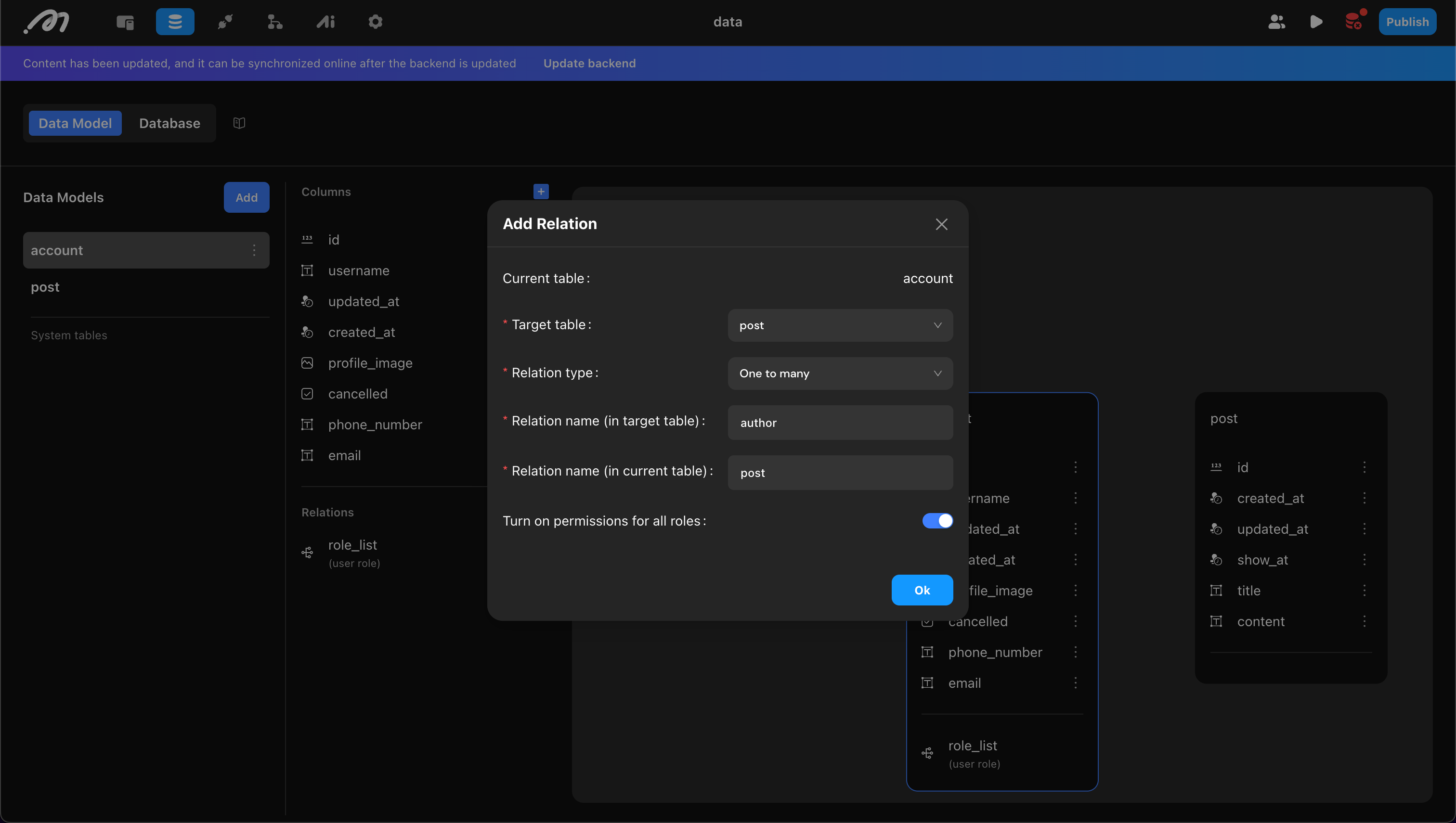Open options menu for post updated_at column

(x=1365, y=528)
